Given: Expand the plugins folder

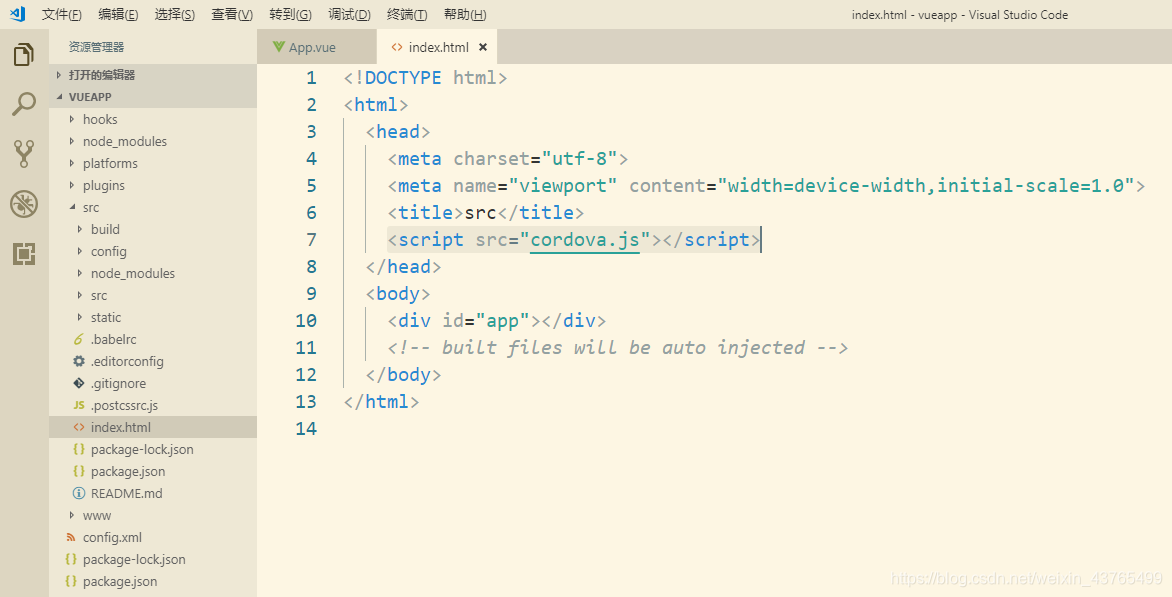Looking at the screenshot, I should [152, 185].
